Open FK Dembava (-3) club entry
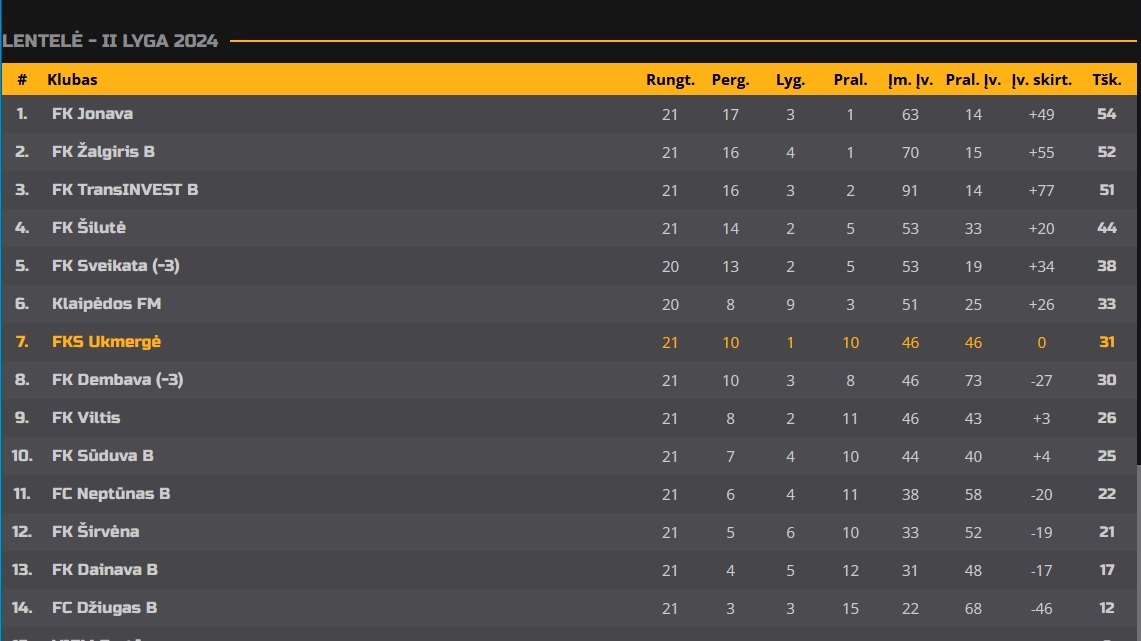 tap(117, 379)
